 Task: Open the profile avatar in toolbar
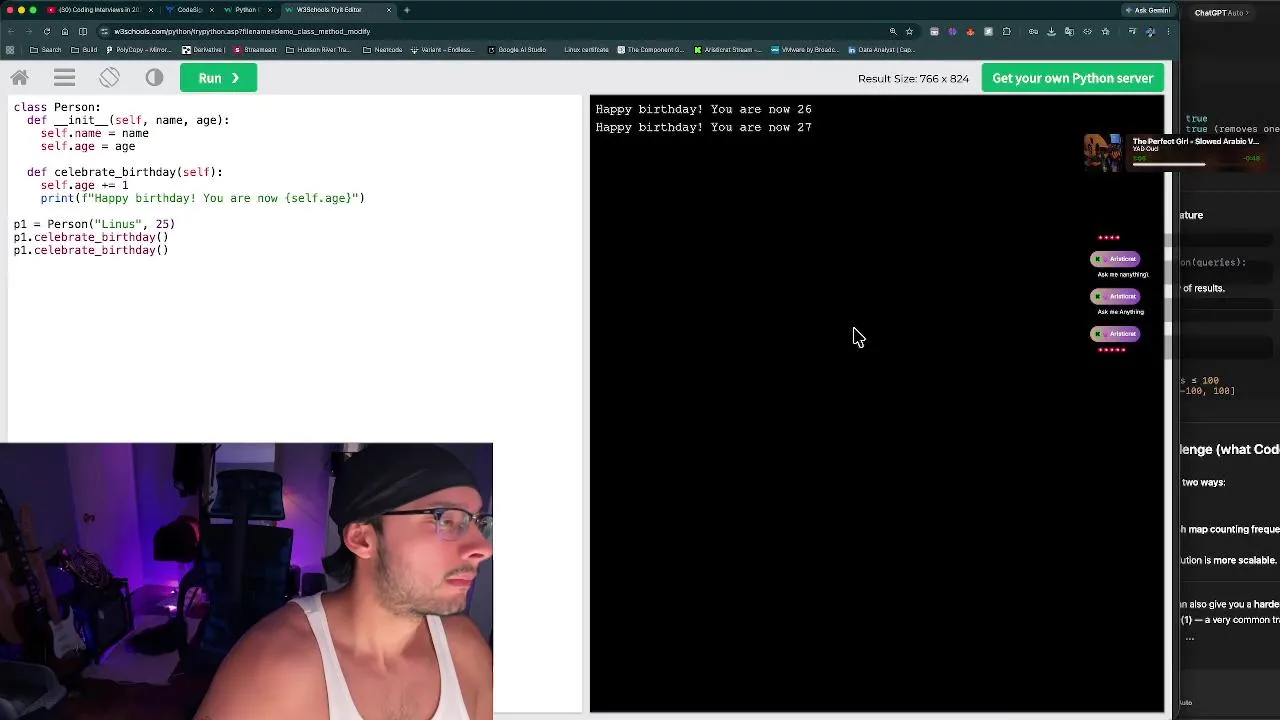tap(1150, 31)
